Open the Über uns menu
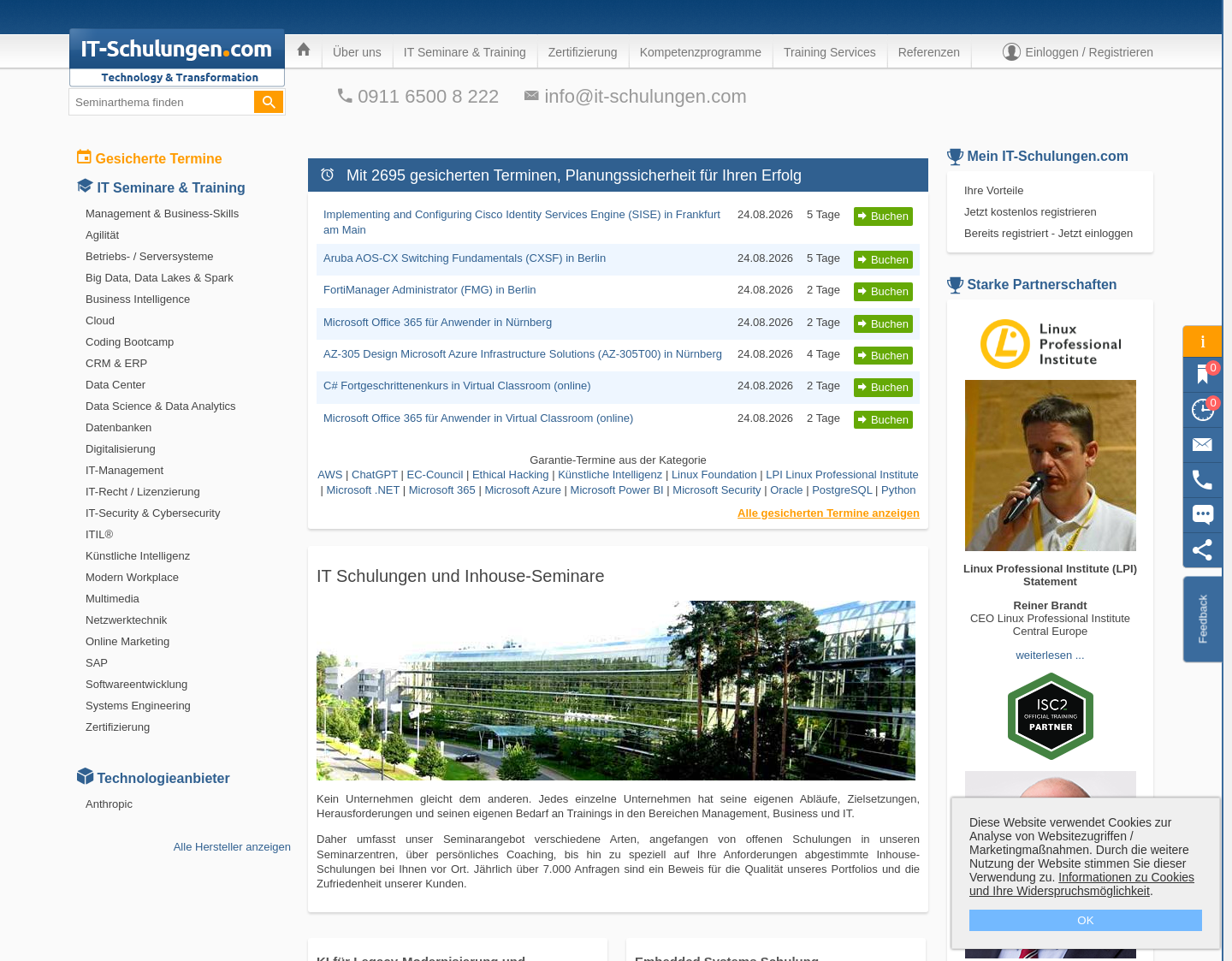The width and height of the screenshot is (1232, 961). [x=357, y=52]
